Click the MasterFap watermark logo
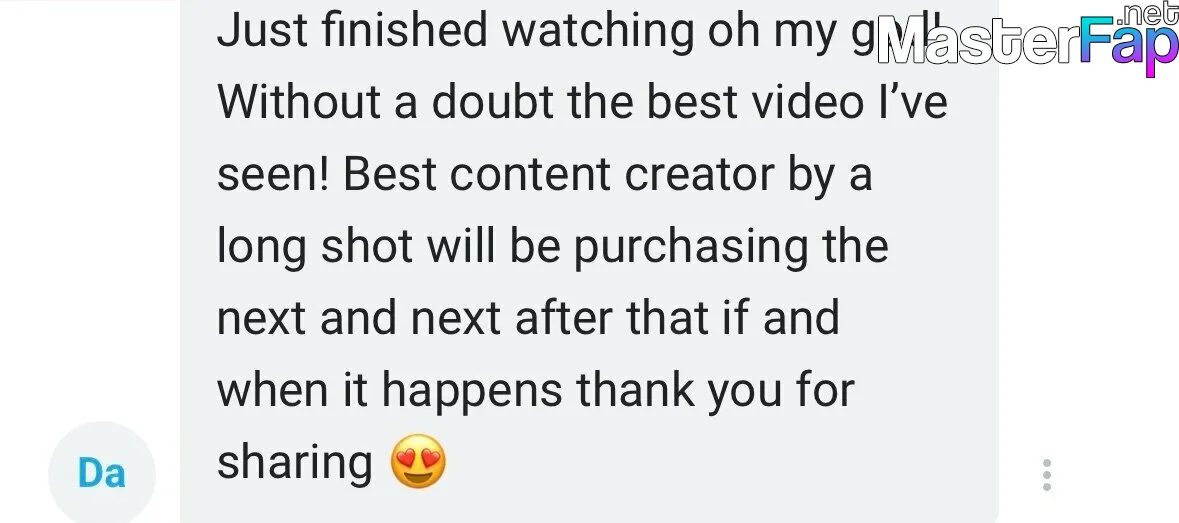This screenshot has height=523, width=1179. 1027,39
